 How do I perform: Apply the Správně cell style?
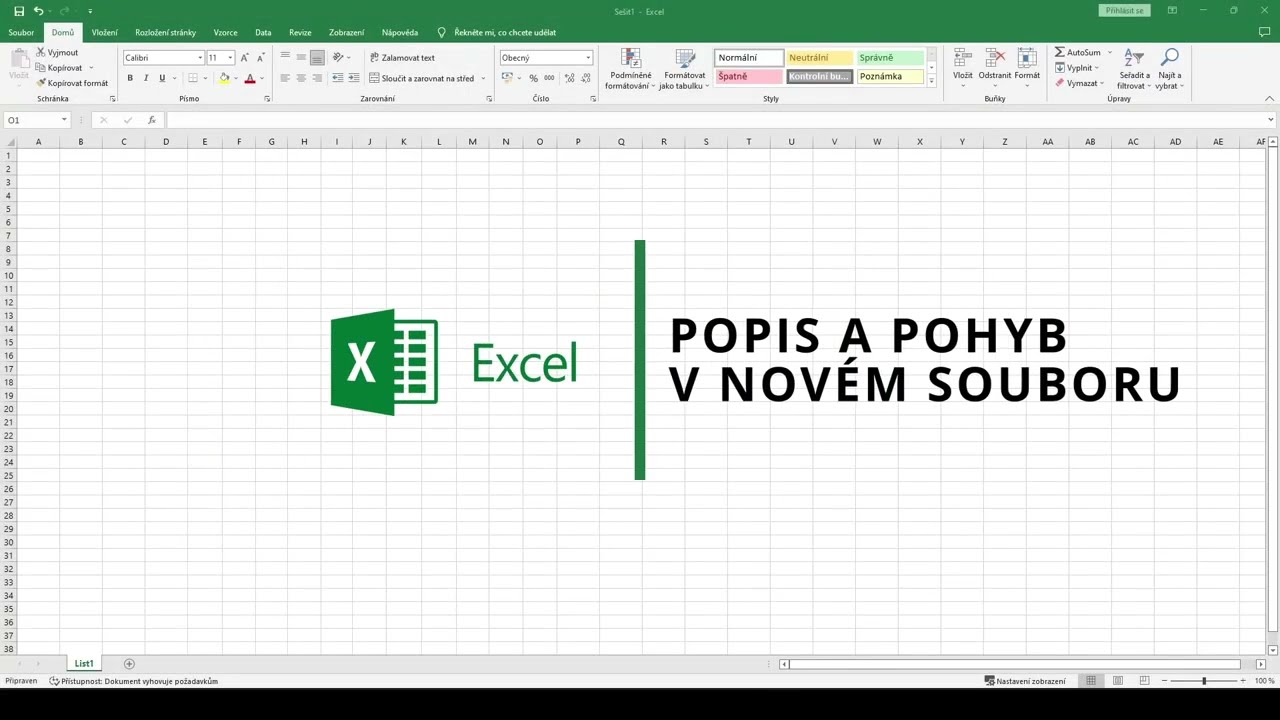889,58
